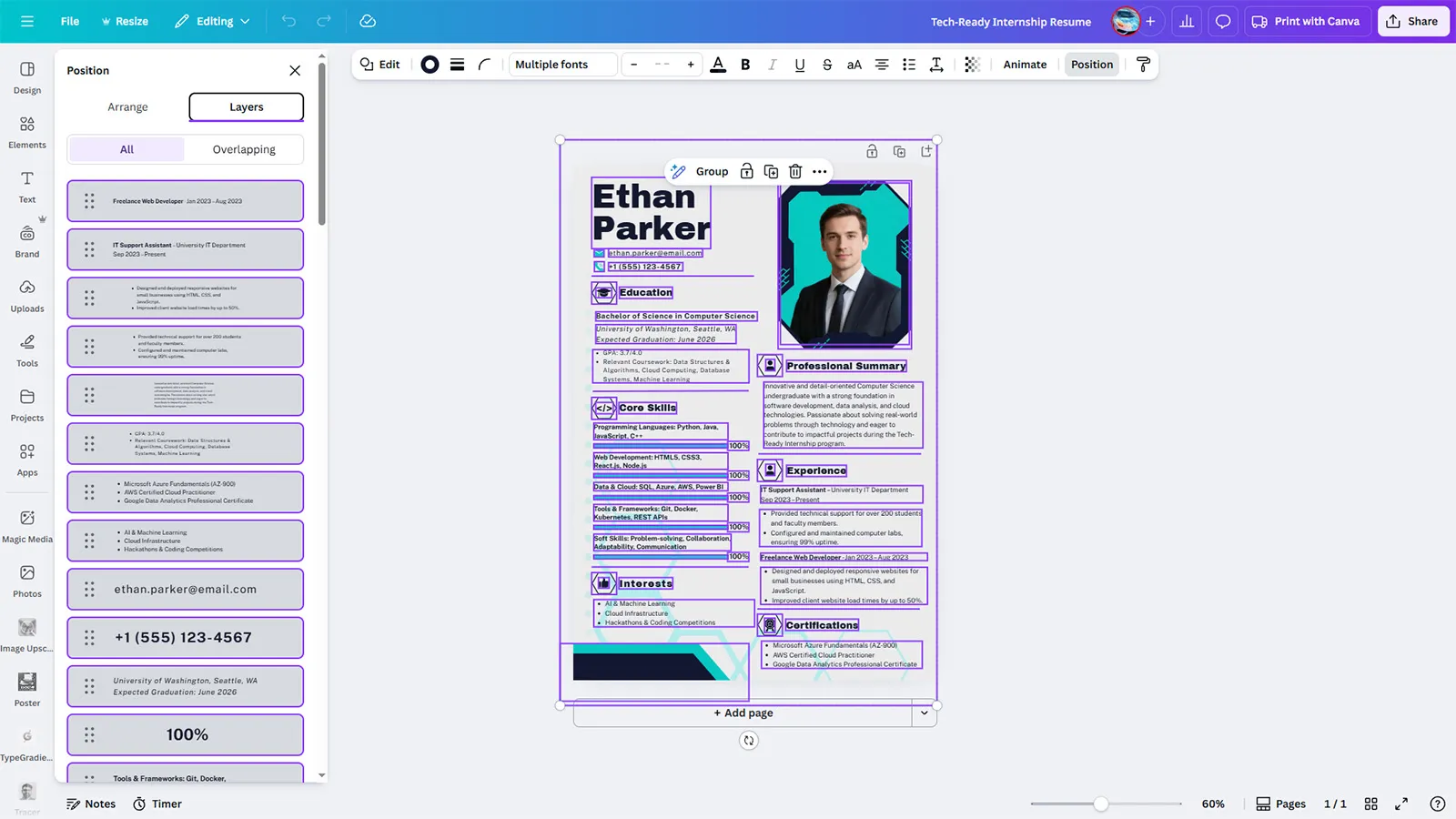Expand the Add page options chevron
The image size is (1456, 819).
[x=924, y=713]
